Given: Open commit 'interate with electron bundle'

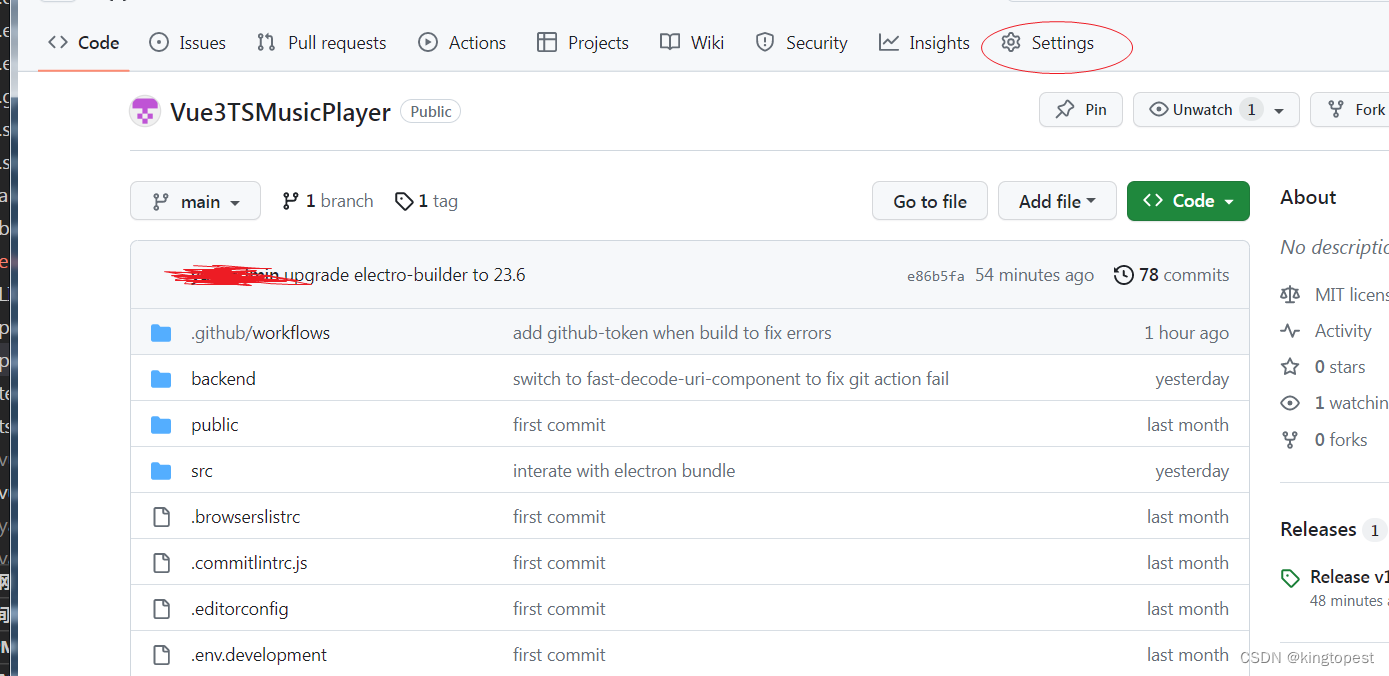Looking at the screenshot, I should 624,471.
